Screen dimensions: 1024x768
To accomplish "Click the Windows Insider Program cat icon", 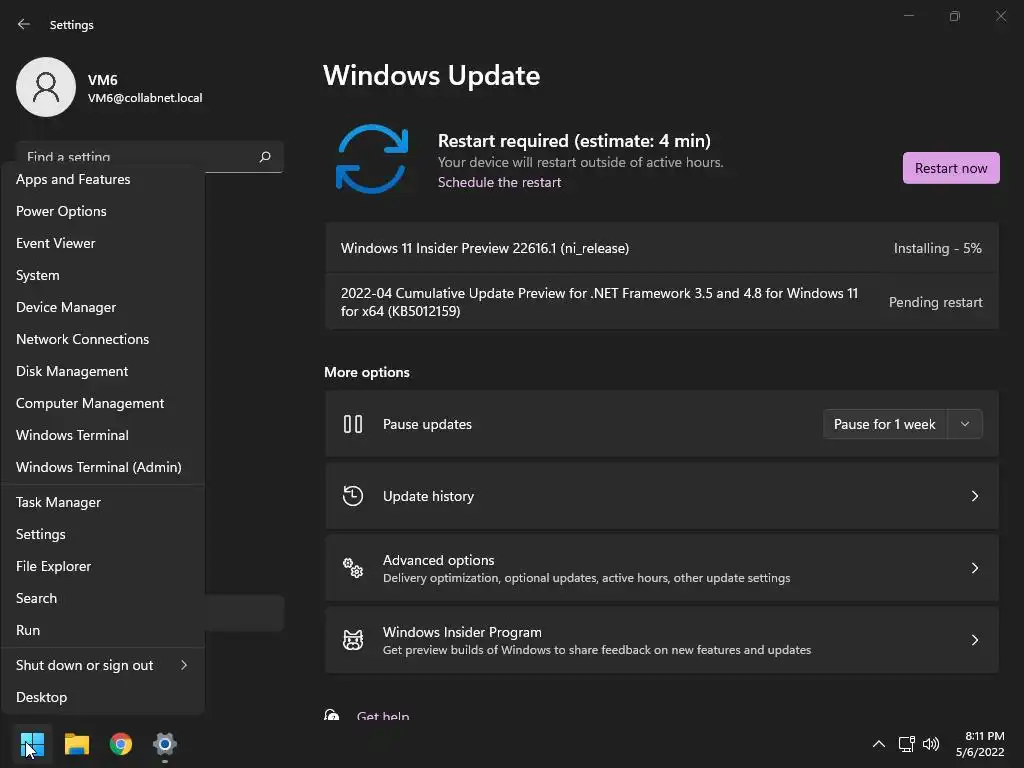I will click(353, 640).
